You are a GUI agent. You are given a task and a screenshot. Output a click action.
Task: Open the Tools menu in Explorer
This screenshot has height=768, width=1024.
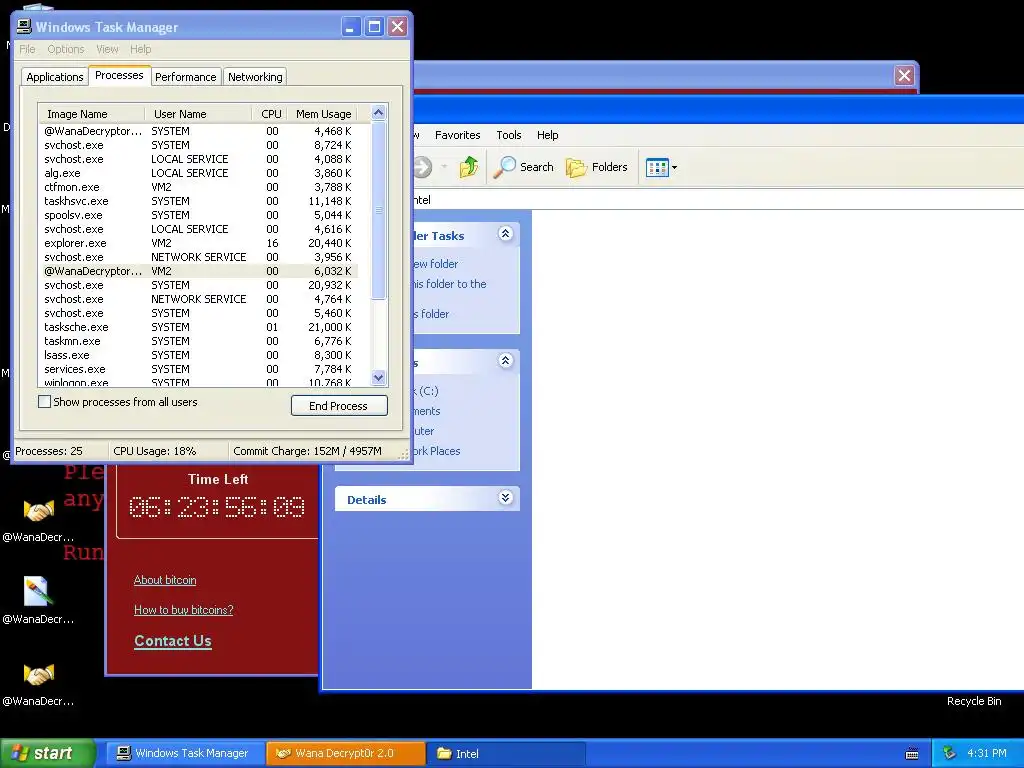[x=509, y=135]
